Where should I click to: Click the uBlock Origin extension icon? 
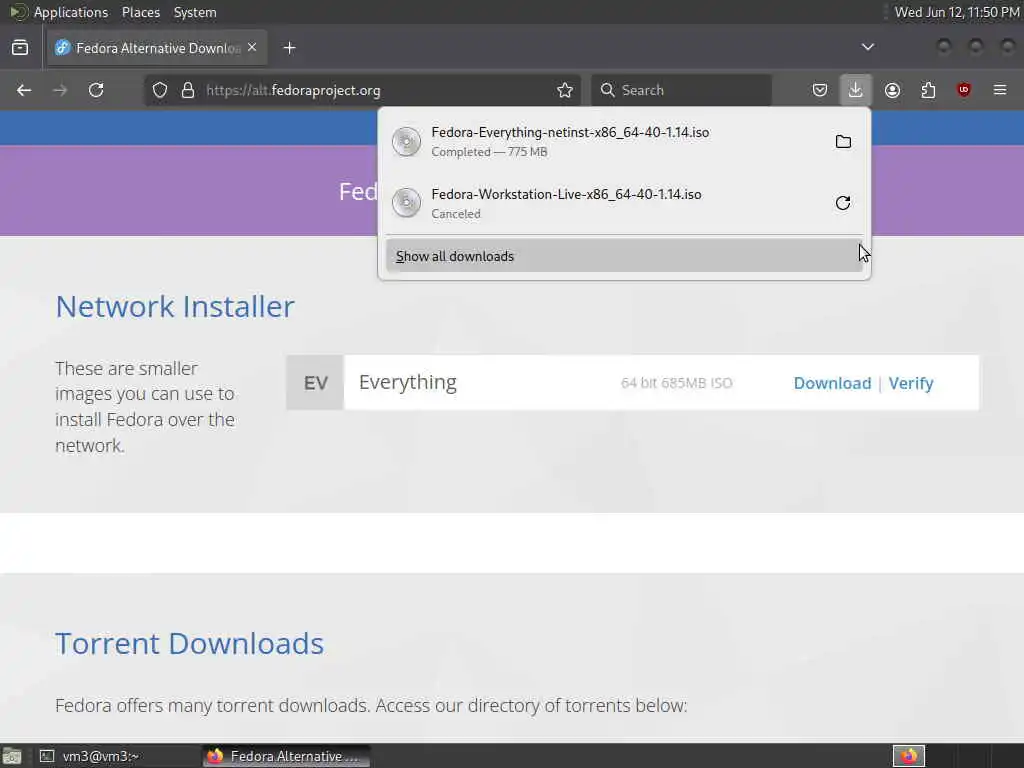click(964, 90)
